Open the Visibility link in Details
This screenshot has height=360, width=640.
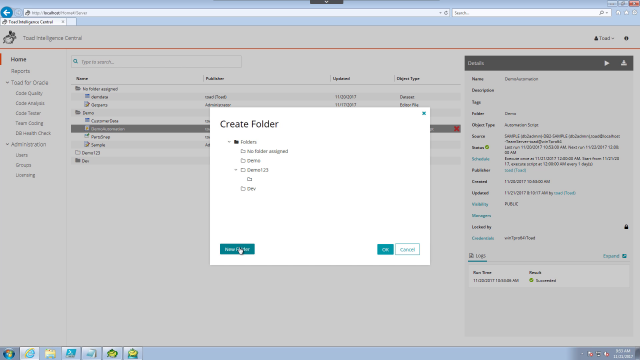click(480, 204)
